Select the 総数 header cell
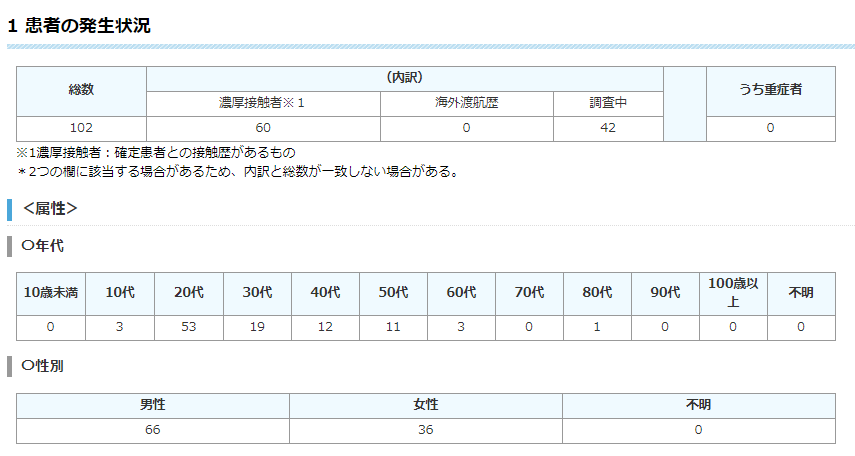The image size is (855, 456). (81, 90)
